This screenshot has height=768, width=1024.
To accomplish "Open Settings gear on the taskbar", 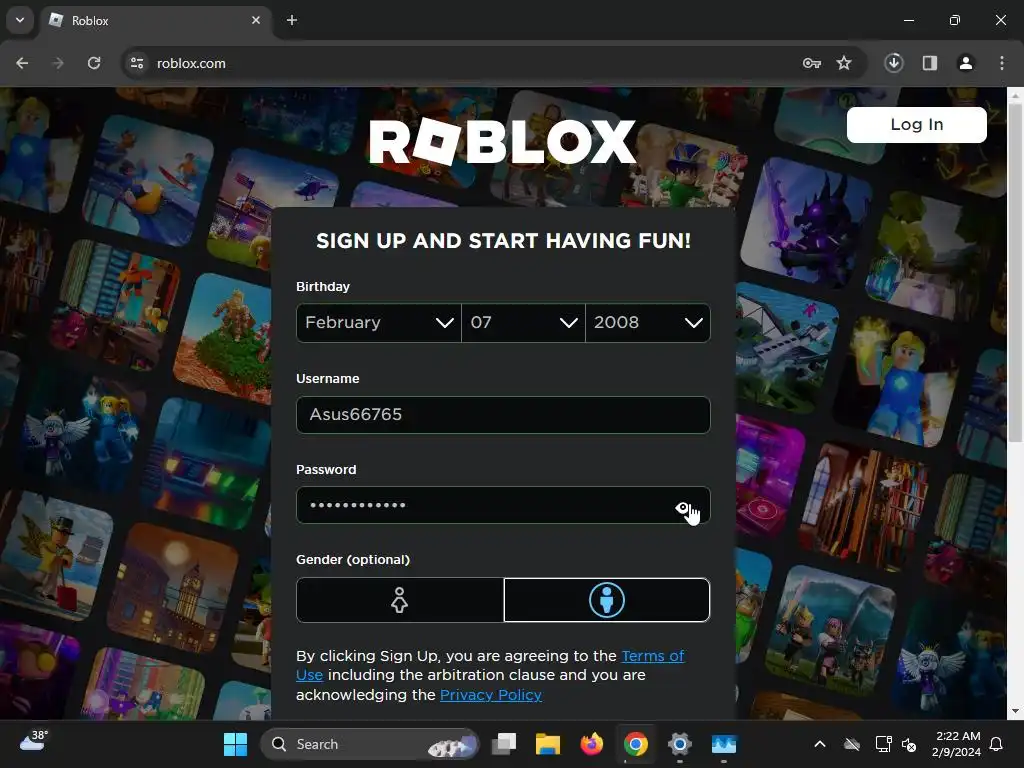I will click(679, 744).
